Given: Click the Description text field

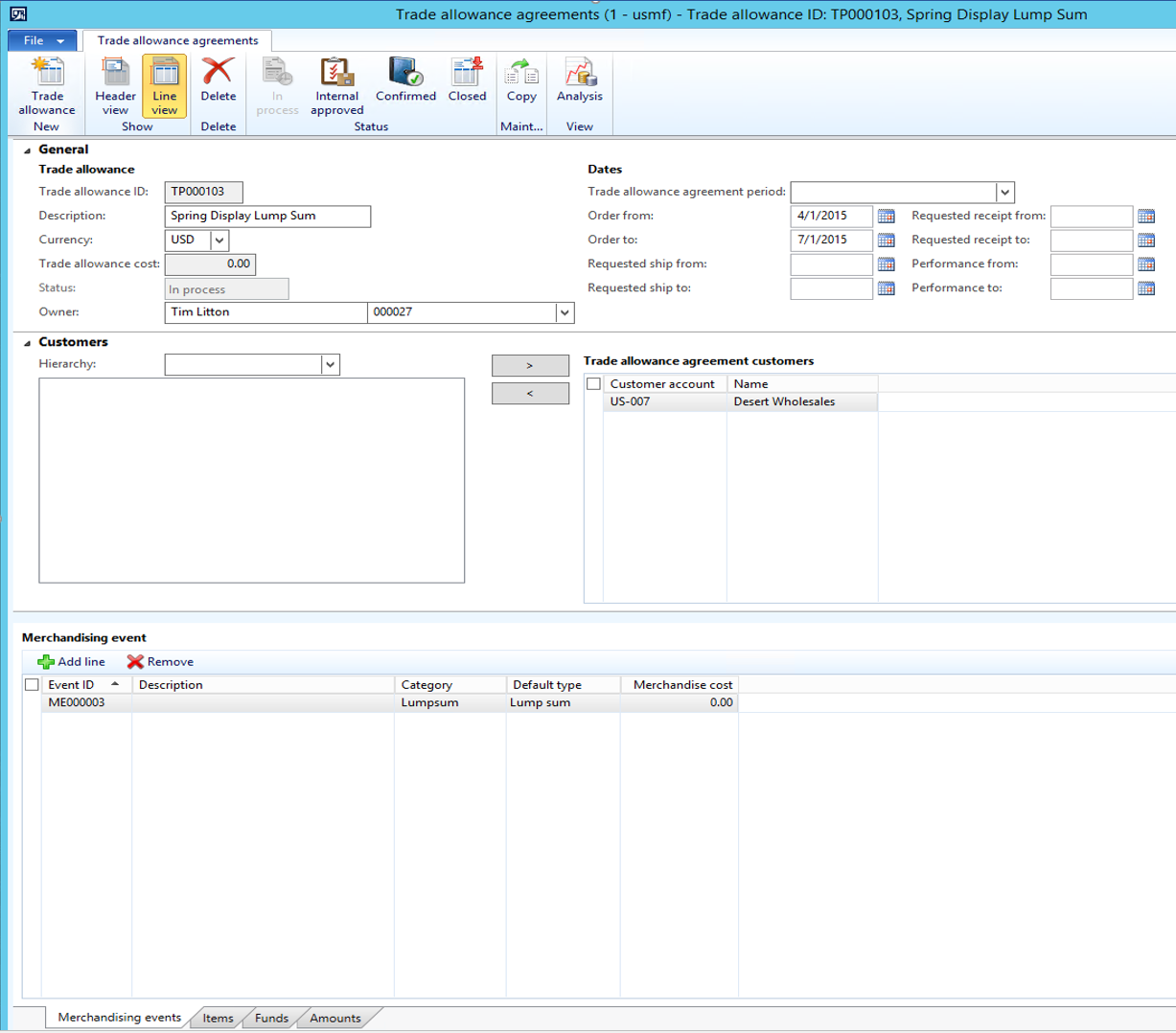Looking at the screenshot, I should click(x=267, y=217).
